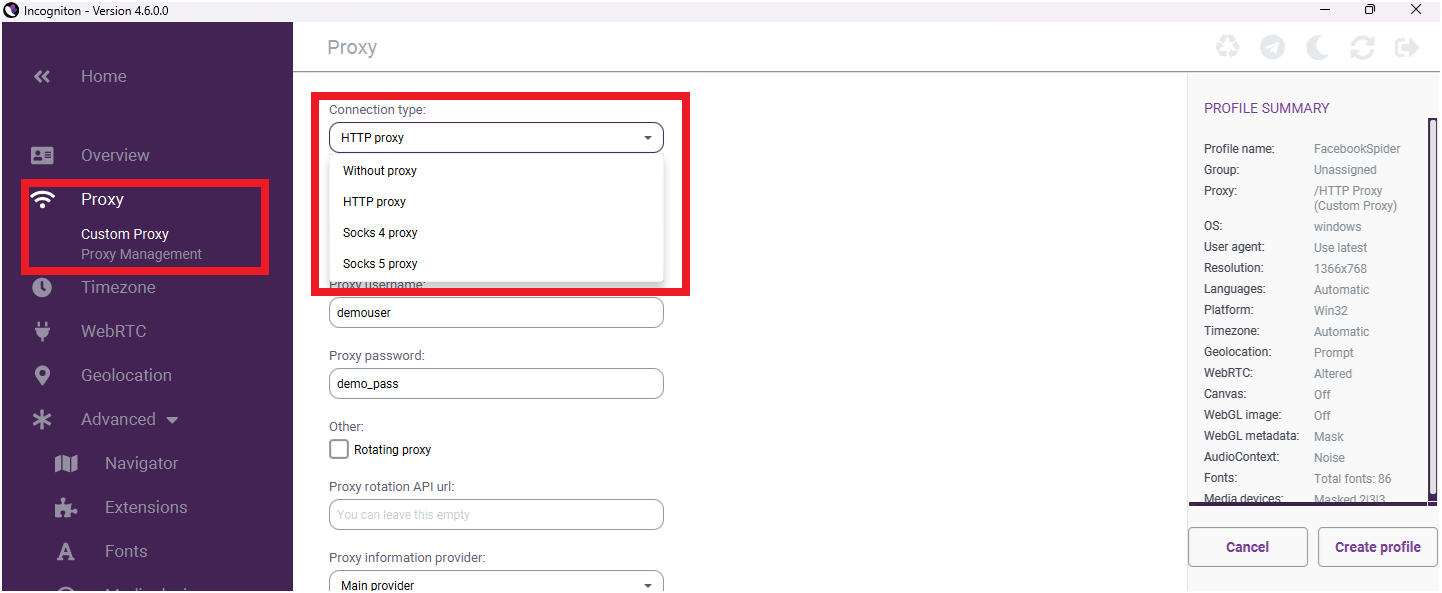Click the Extensions puzzle piece icon

(x=66, y=507)
